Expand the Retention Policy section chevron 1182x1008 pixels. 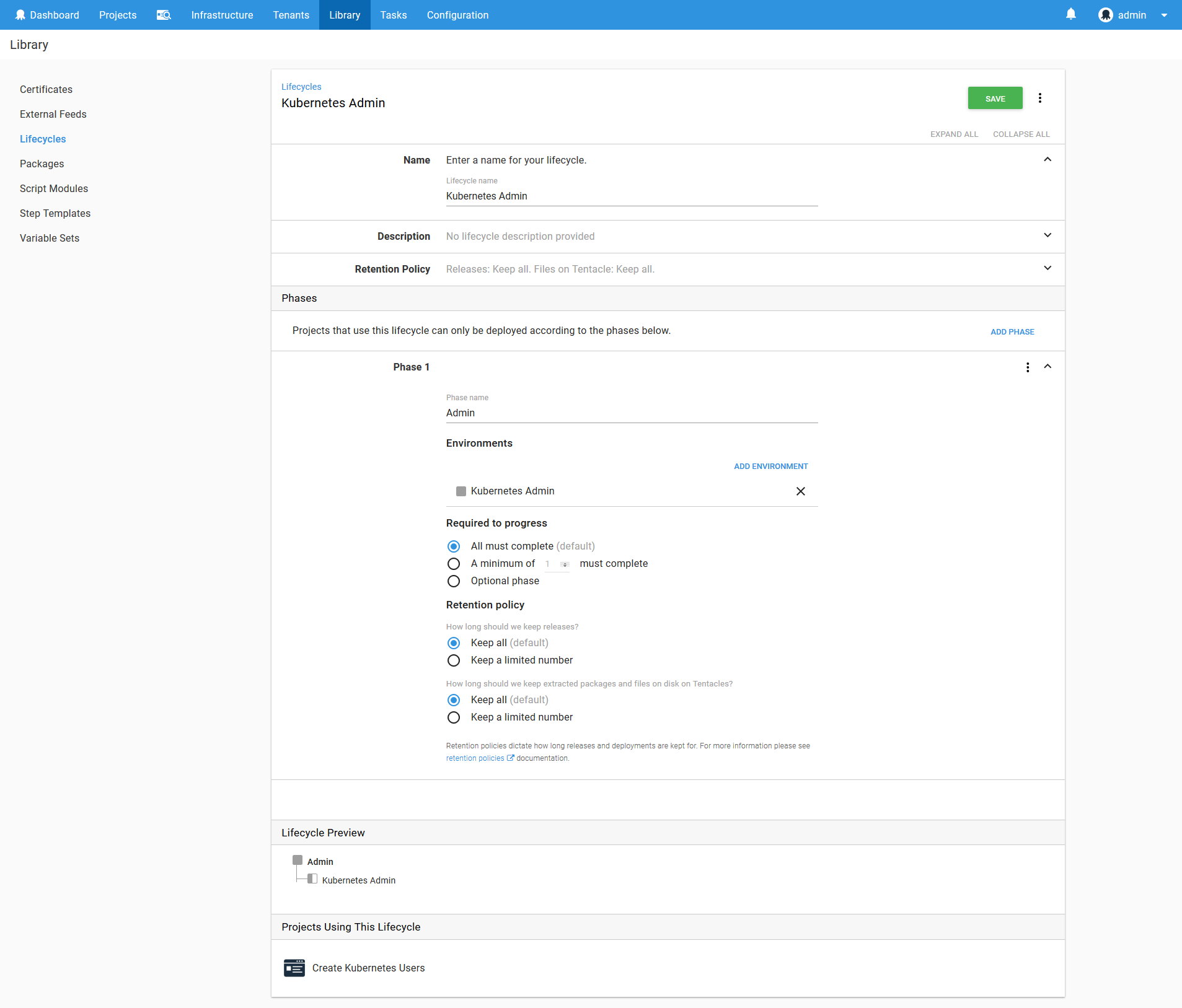click(1047, 268)
